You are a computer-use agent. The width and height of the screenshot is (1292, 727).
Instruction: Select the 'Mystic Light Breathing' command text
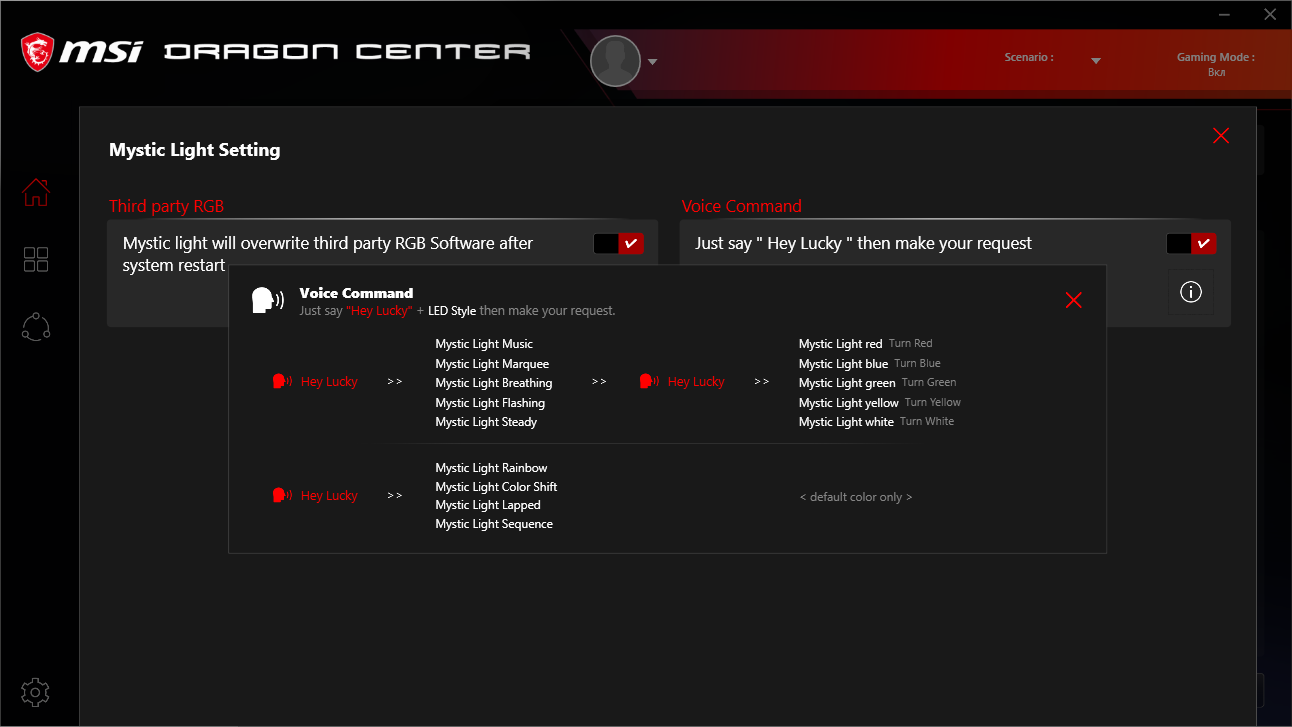[494, 383]
